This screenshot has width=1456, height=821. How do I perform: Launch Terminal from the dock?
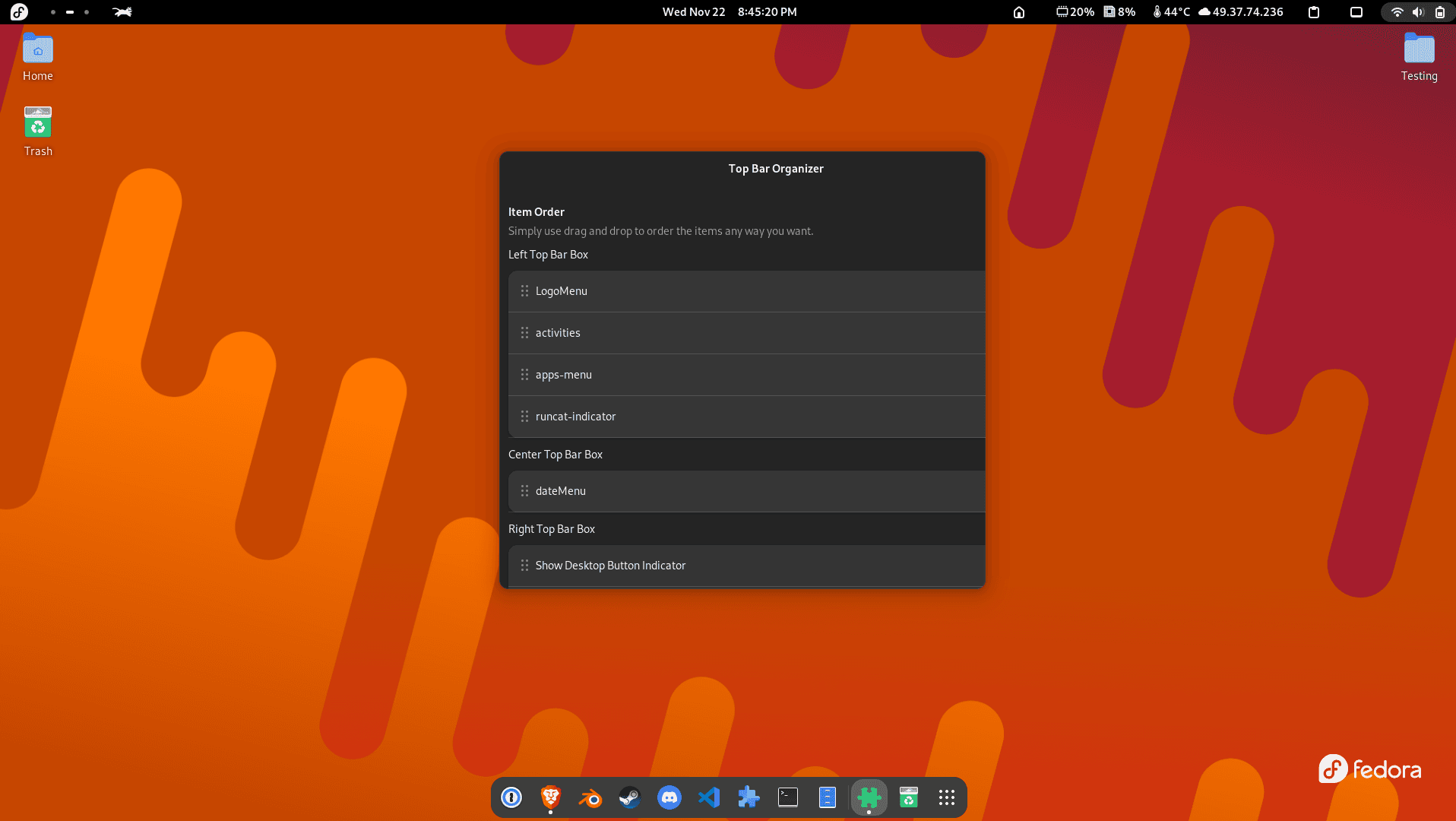coord(788,797)
